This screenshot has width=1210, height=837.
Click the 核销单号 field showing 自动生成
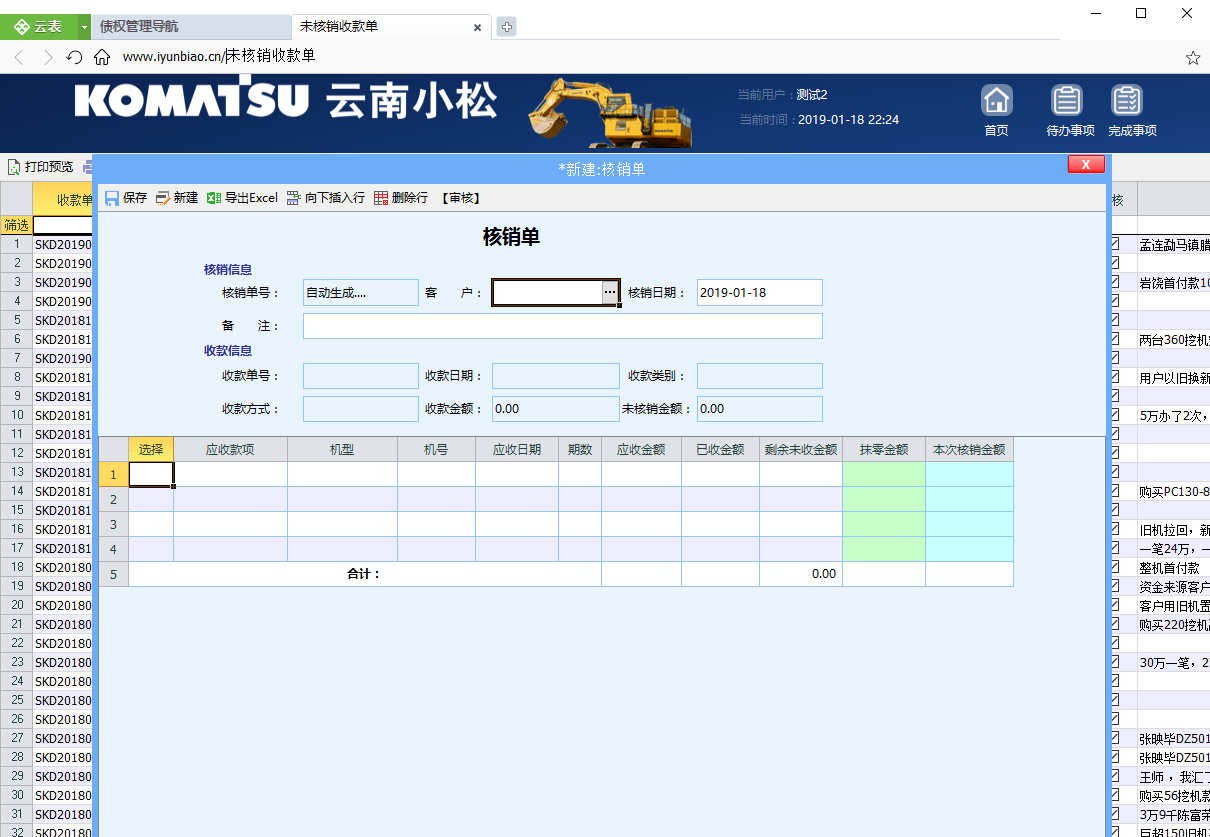(x=361, y=292)
